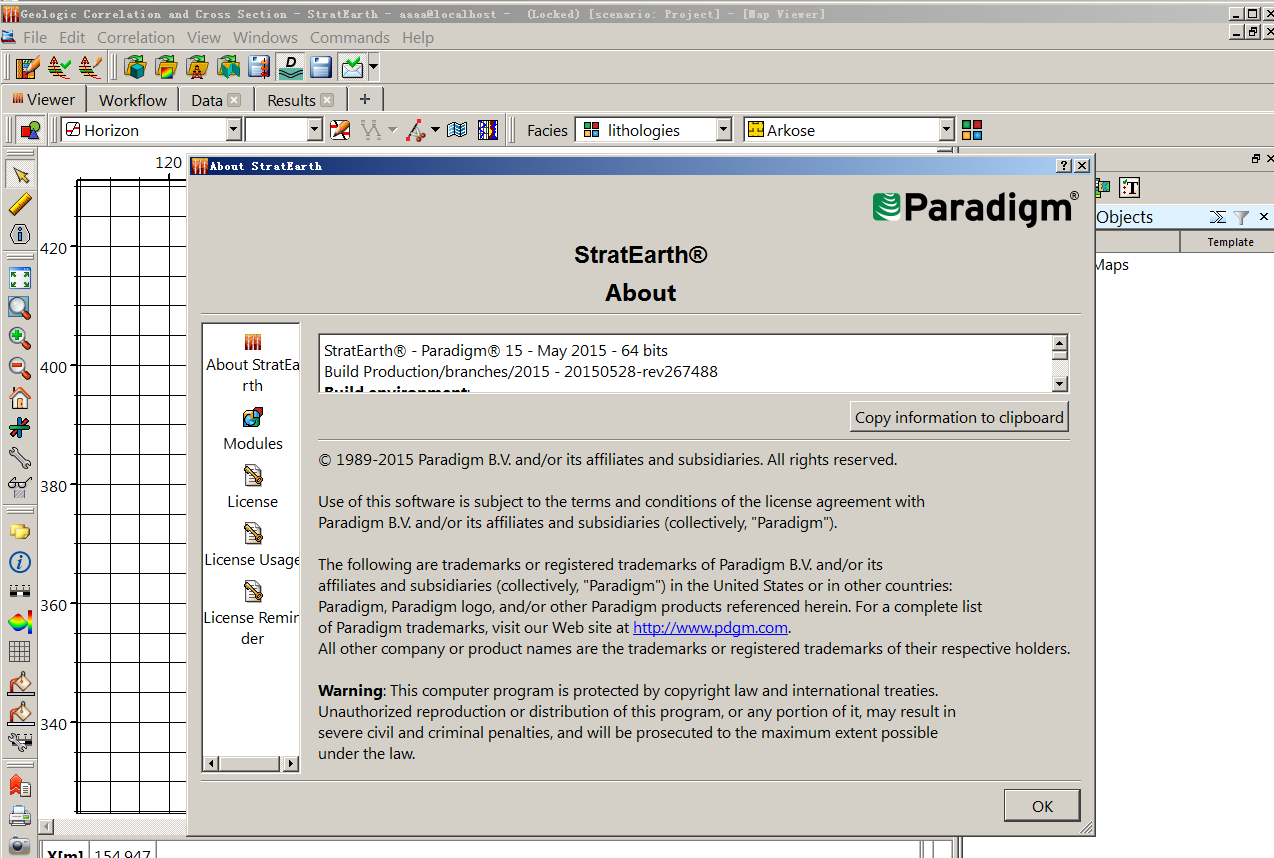Expand the dropdown arrow beside the compass tool
Screen dimensions: 1274x858
tap(436, 130)
